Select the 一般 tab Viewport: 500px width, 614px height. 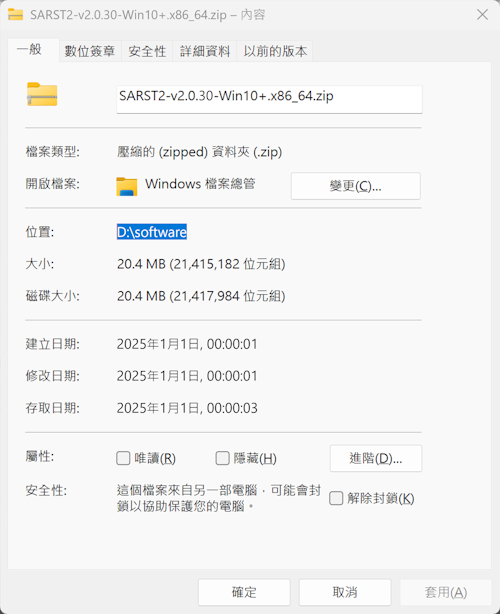coord(29,50)
